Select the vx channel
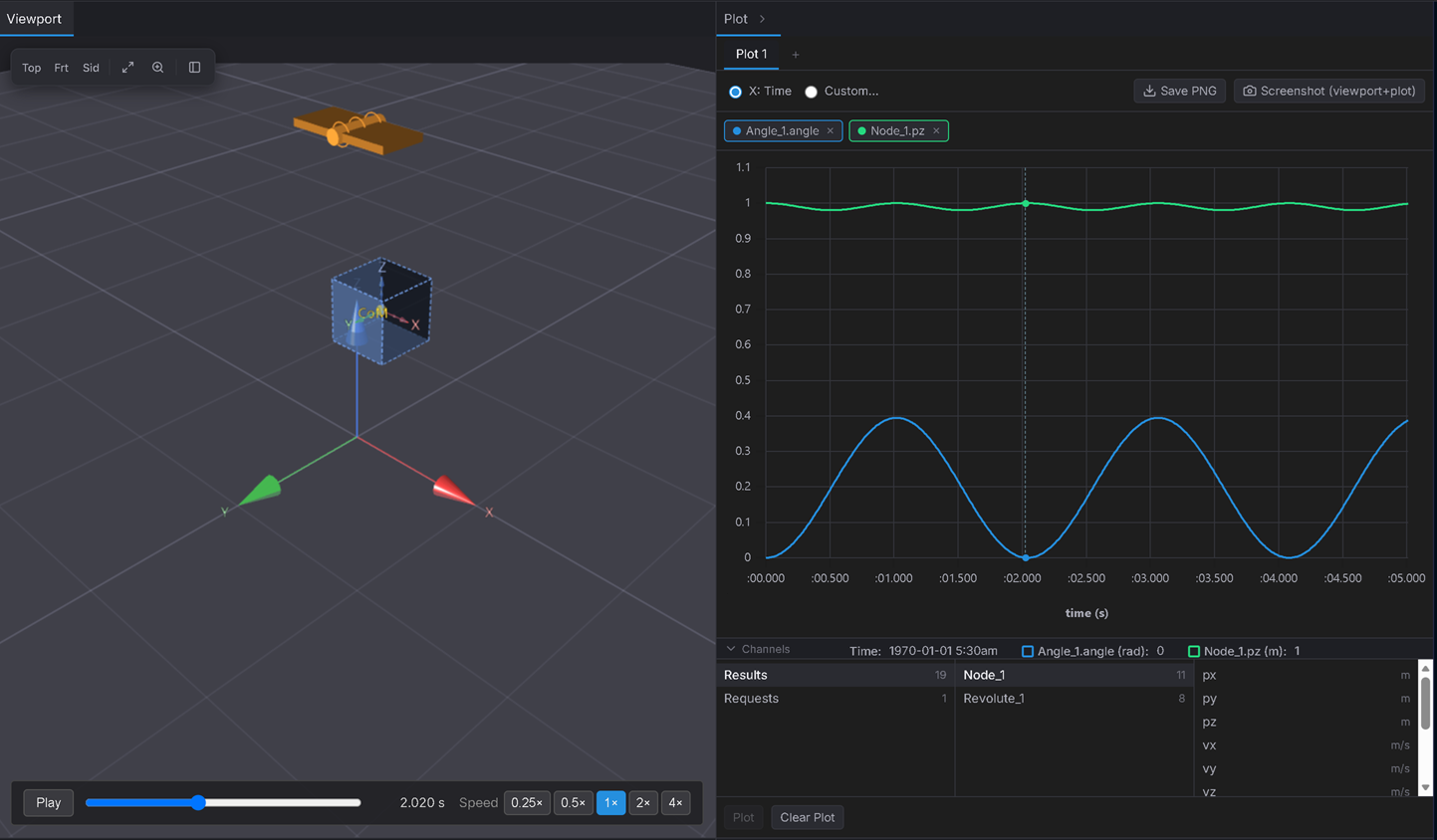The image size is (1437, 840). (1306, 745)
